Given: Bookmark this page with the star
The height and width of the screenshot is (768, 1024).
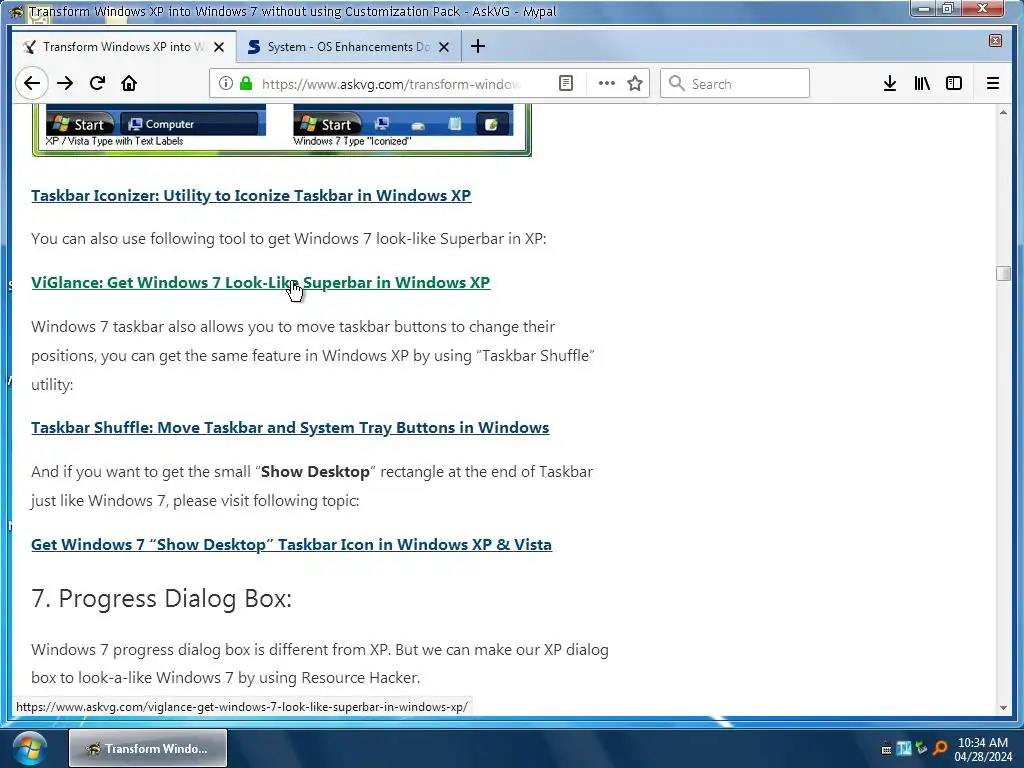Looking at the screenshot, I should pyautogui.click(x=635, y=83).
